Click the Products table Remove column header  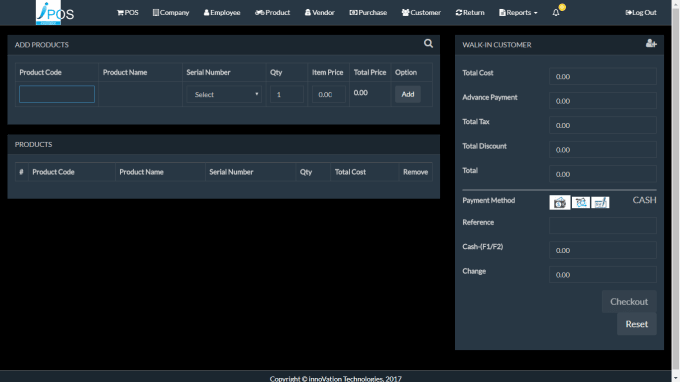pos(415,172)
